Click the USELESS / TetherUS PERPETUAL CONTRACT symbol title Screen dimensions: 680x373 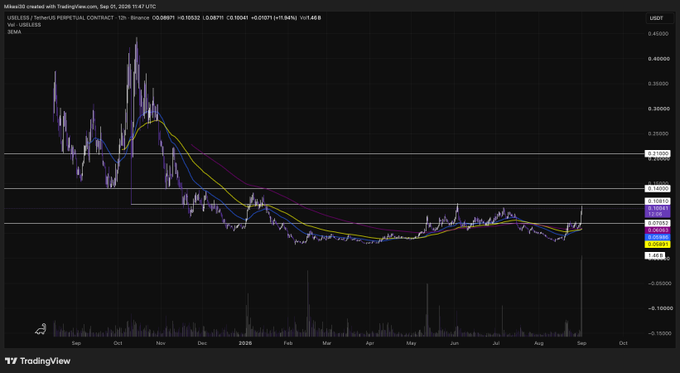(x=61, y=18)
